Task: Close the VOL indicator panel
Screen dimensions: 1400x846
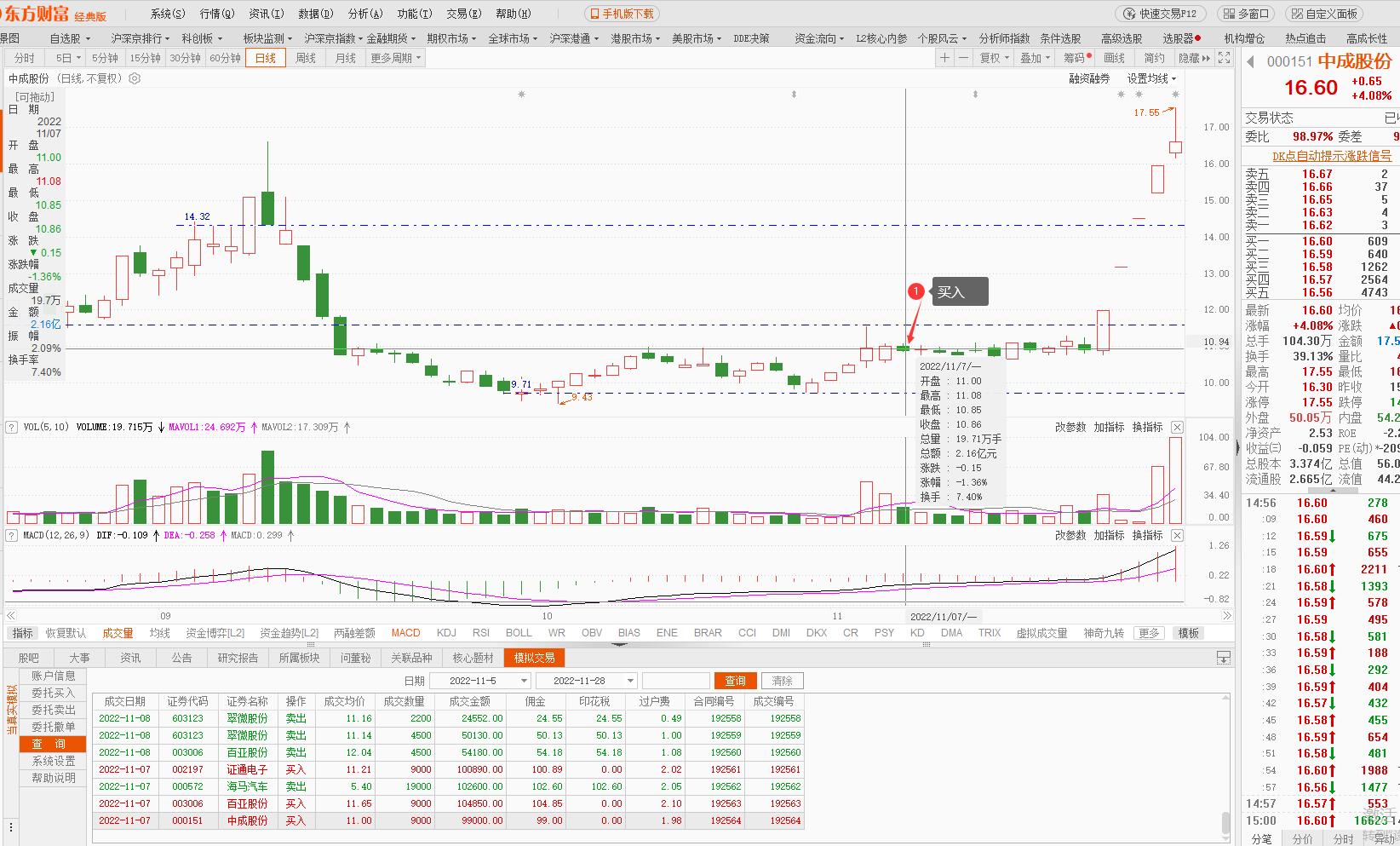Action: pos(1177,427)
